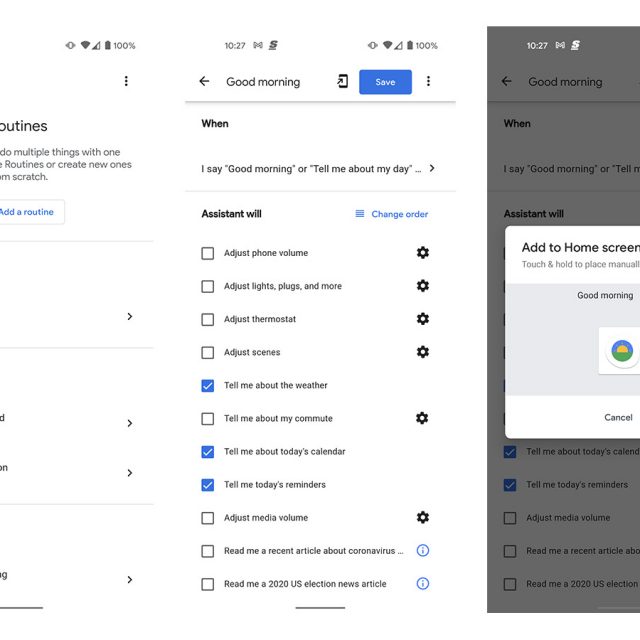Tap Change order link
The image size is (640, 640).
[391, 214]
